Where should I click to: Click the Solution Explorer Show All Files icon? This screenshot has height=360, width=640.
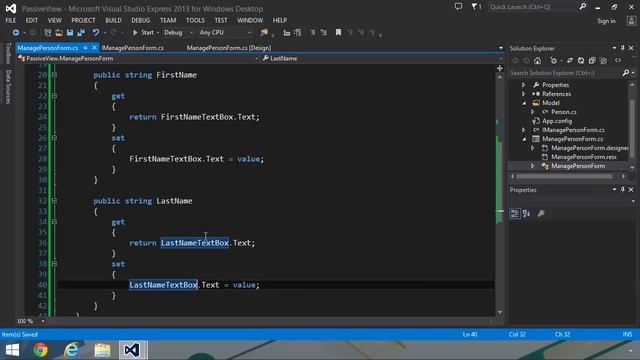[x=603, y=61]
